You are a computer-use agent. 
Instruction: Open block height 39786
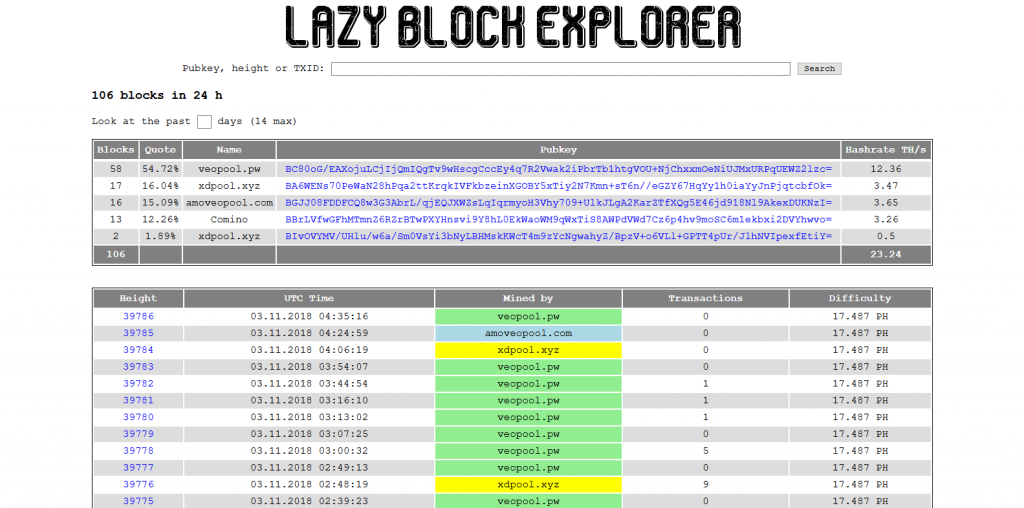coord(138,316)
